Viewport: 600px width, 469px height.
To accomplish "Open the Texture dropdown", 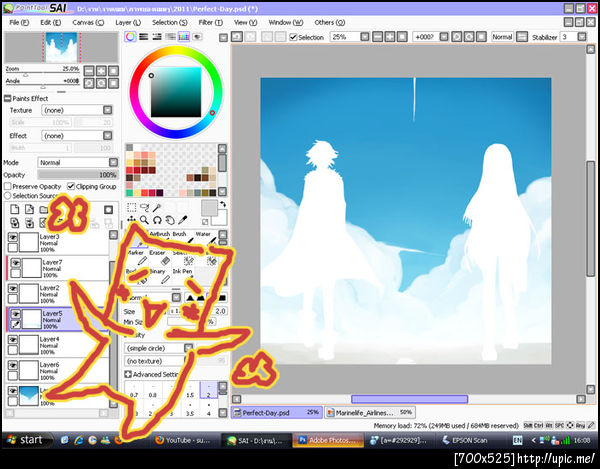I will pos(108,110).
